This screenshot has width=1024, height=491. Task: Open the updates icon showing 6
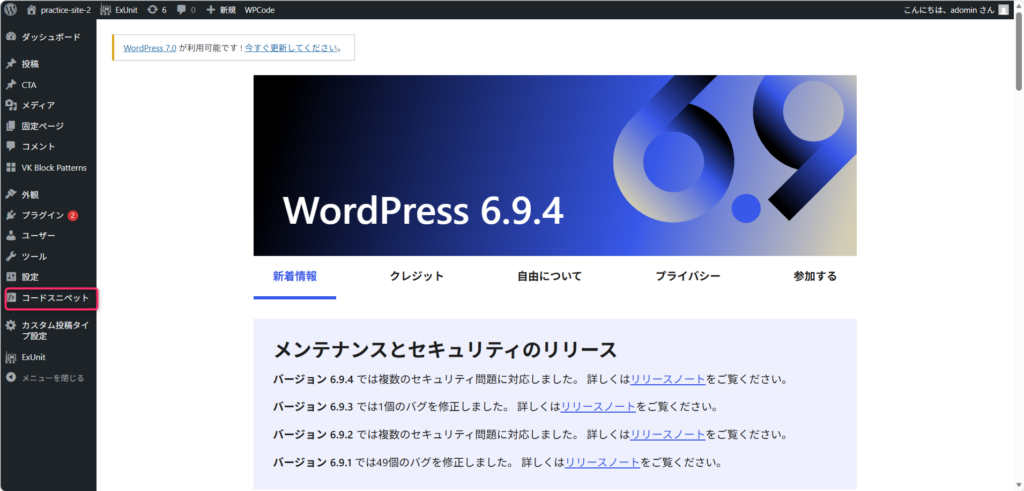pos(153,10)
